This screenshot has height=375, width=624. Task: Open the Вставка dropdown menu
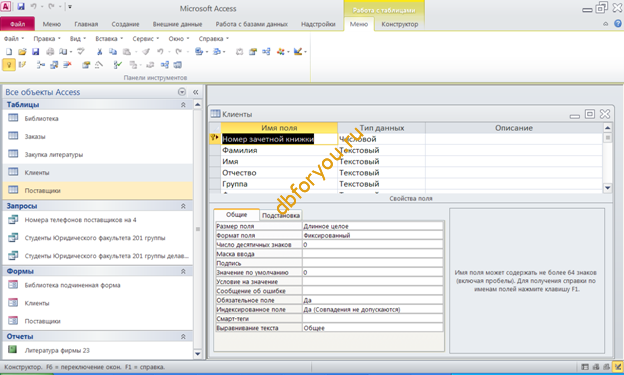click(x=109, y=39)
